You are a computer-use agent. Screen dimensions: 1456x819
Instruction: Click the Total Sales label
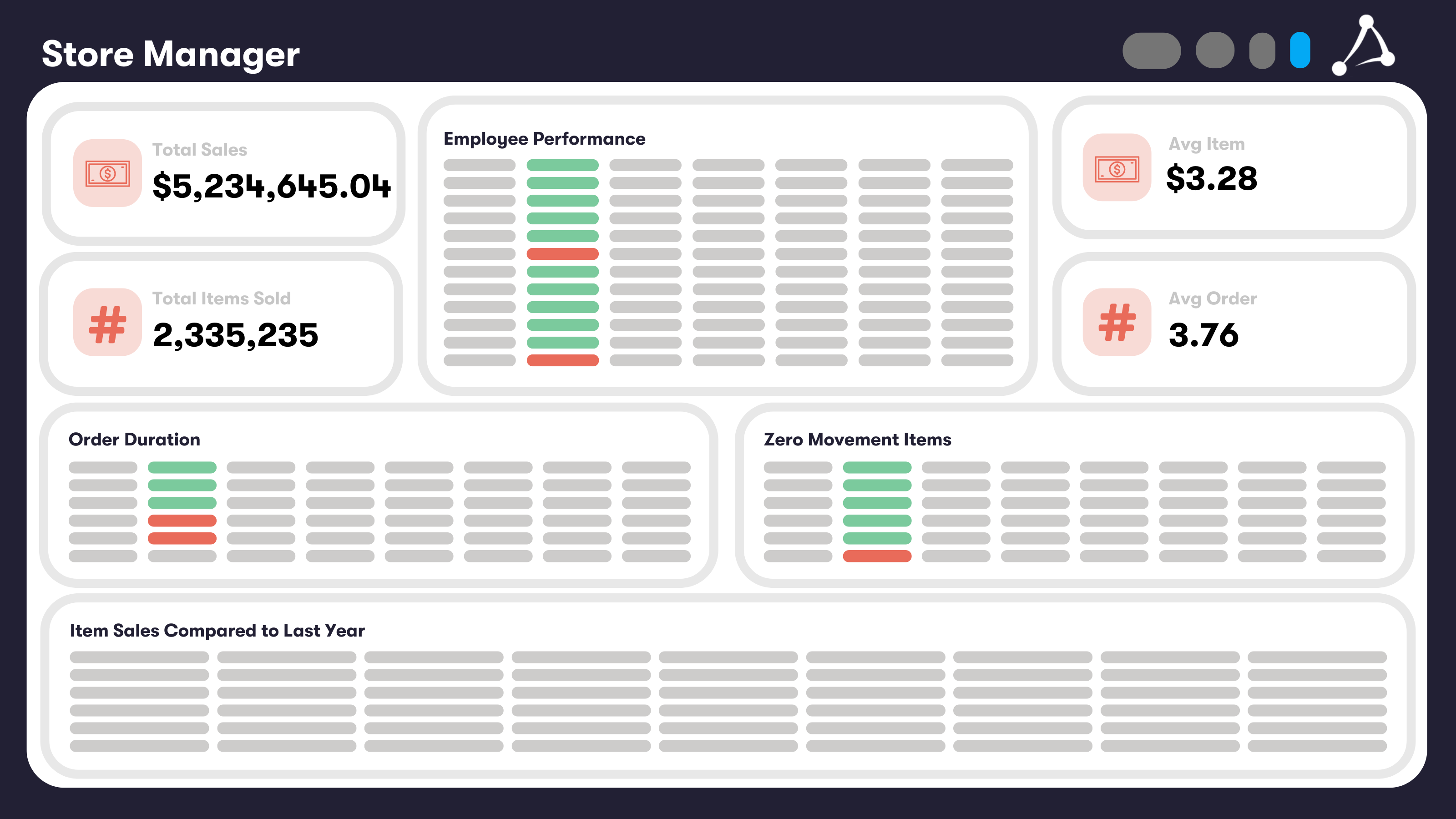pyautogui.click(x=200, y=150)
